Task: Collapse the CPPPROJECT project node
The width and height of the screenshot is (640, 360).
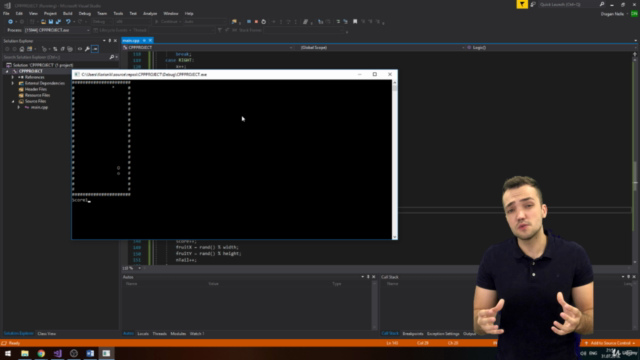Action: click(x=7, y=71)
